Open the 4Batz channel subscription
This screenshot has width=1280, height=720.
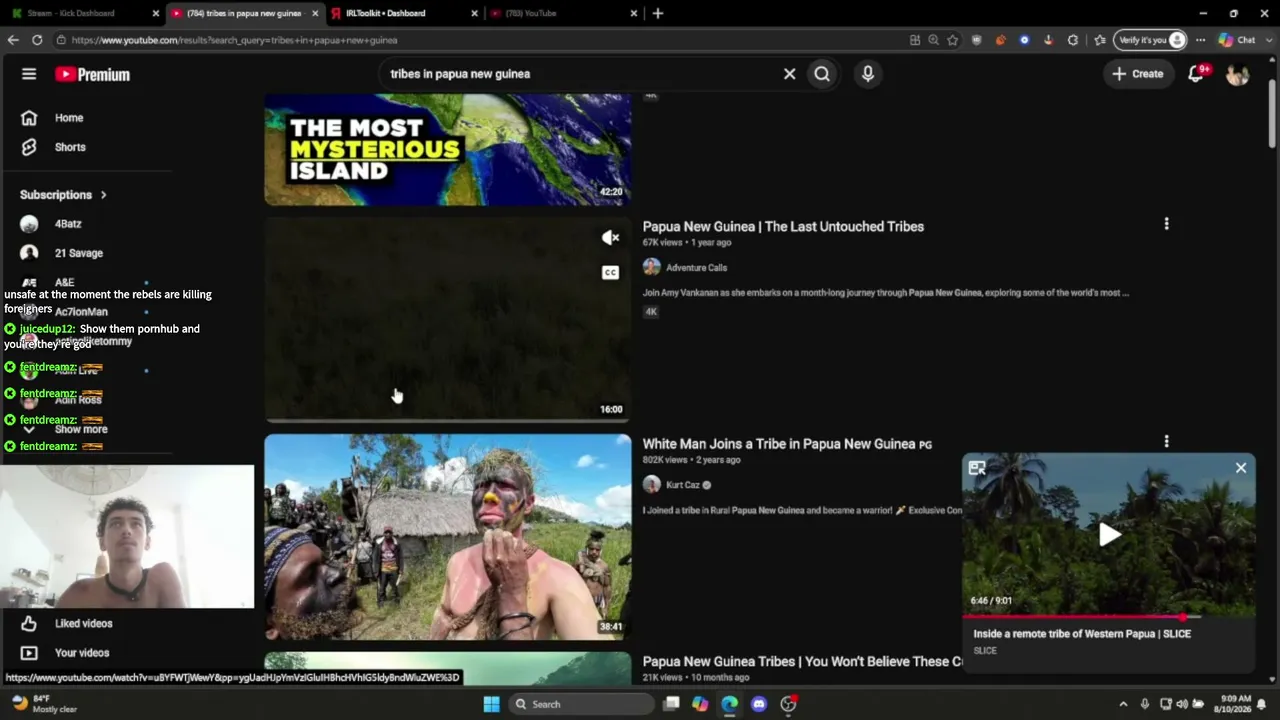[68, 224]
